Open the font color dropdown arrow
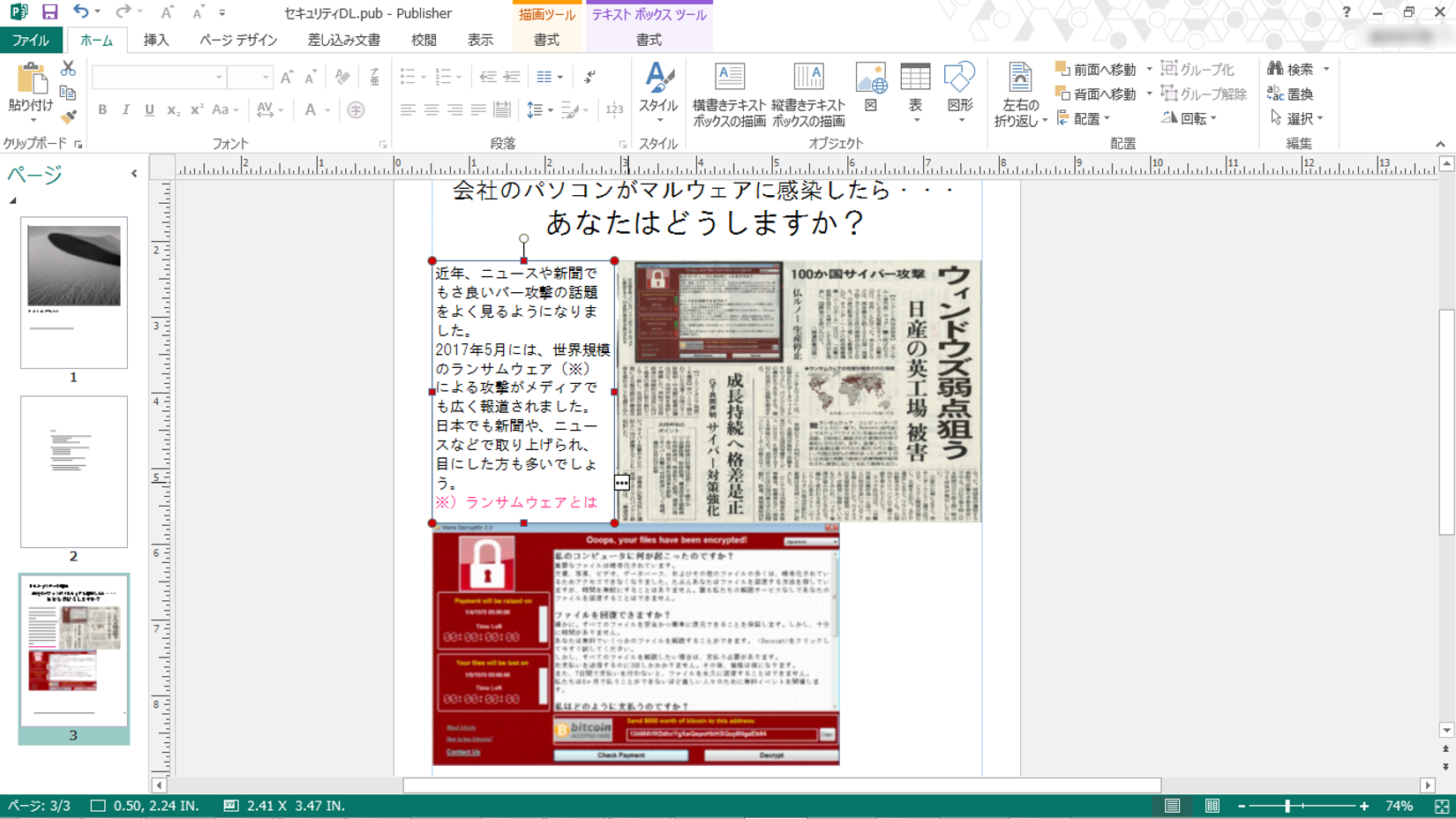Screen dimensions: 1456x819 [327, 110]
